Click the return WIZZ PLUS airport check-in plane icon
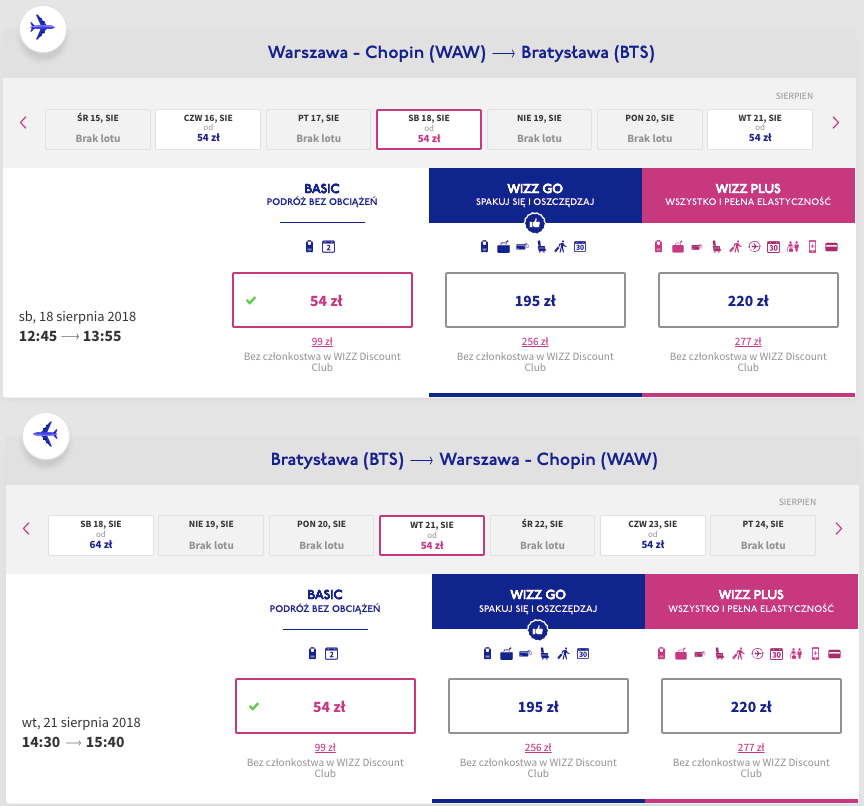The height and width of the screenshot is (806, 864). [x=758, y=653]
